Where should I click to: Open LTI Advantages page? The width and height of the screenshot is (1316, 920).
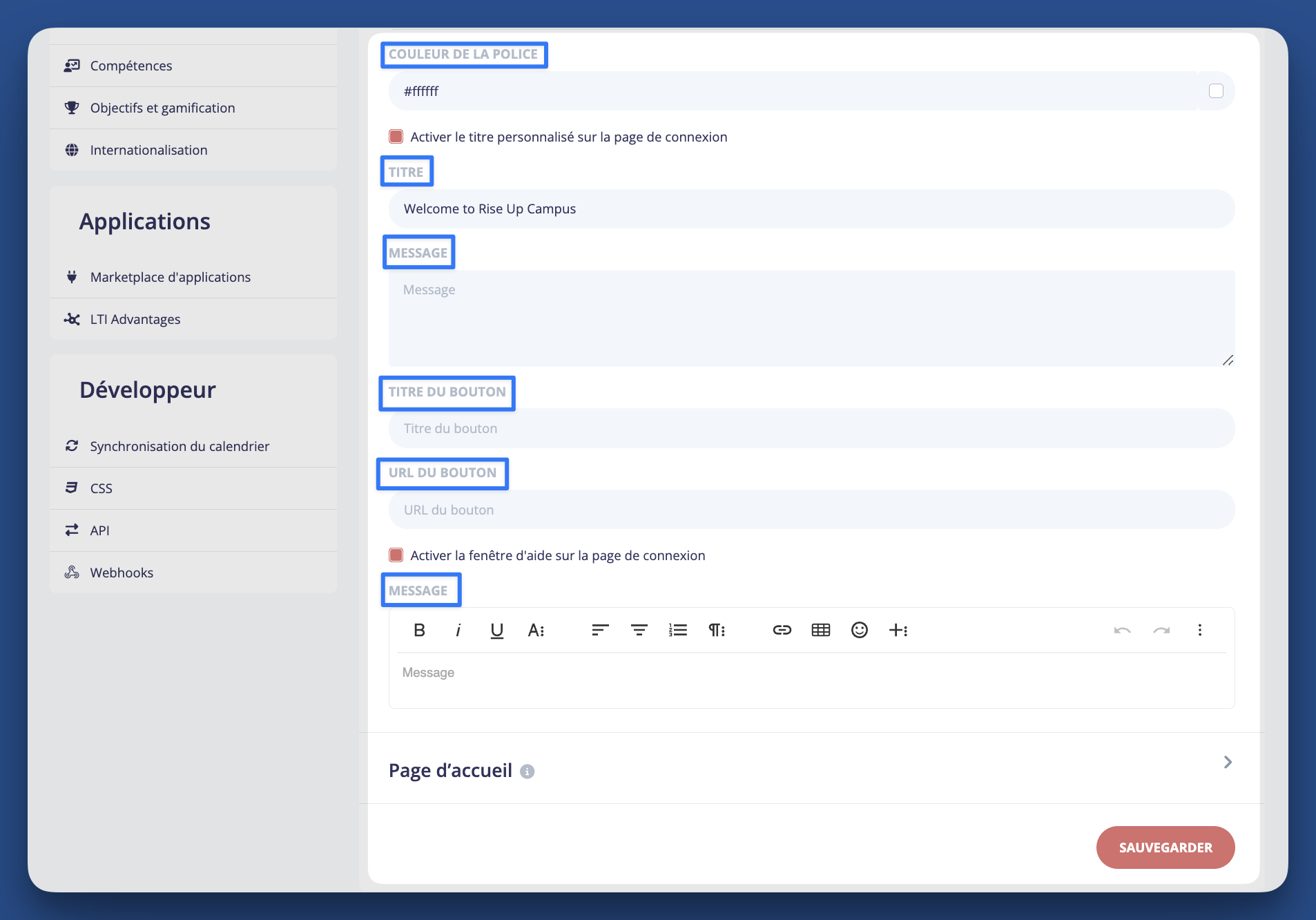(x=193, y=319)
